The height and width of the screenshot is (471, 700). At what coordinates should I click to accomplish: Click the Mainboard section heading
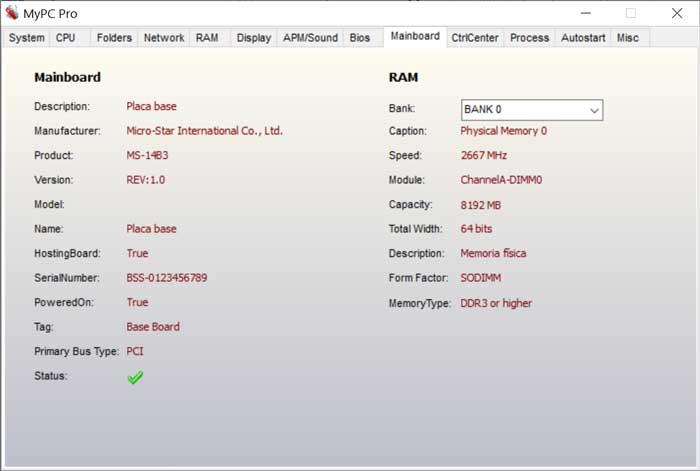[x=67, y=77]
